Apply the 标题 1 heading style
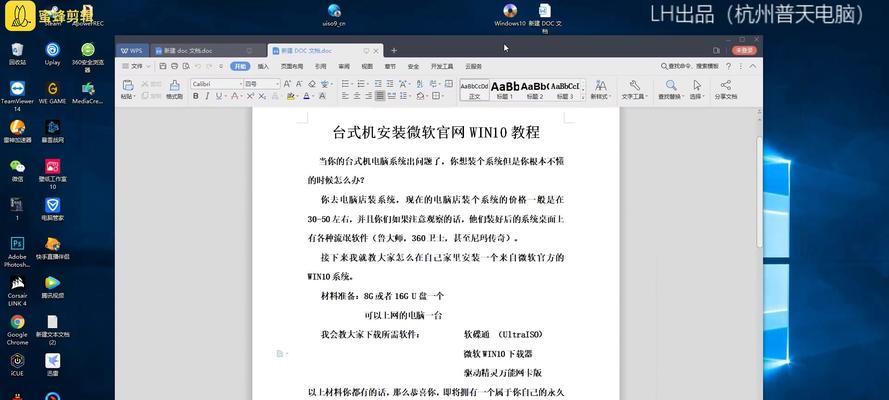889x400 pixels. [505, 90]
